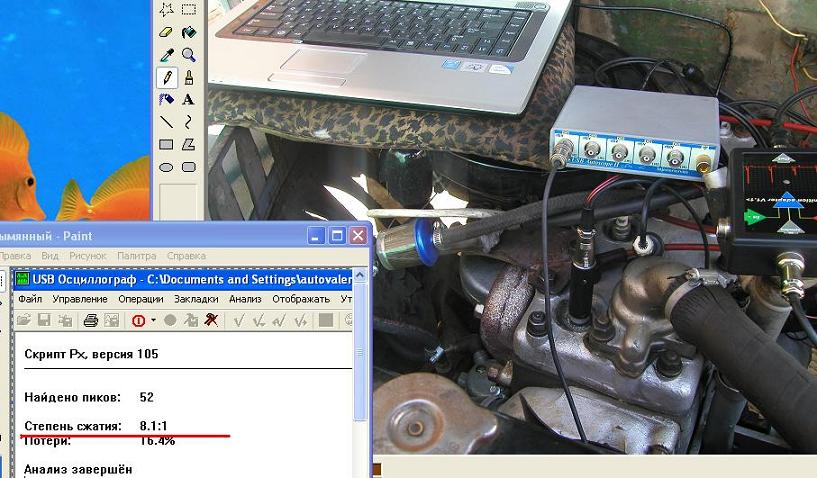Click the red power record button
Image resolution: width=817 pixels, height=478 pixels.
click(138, 320)
